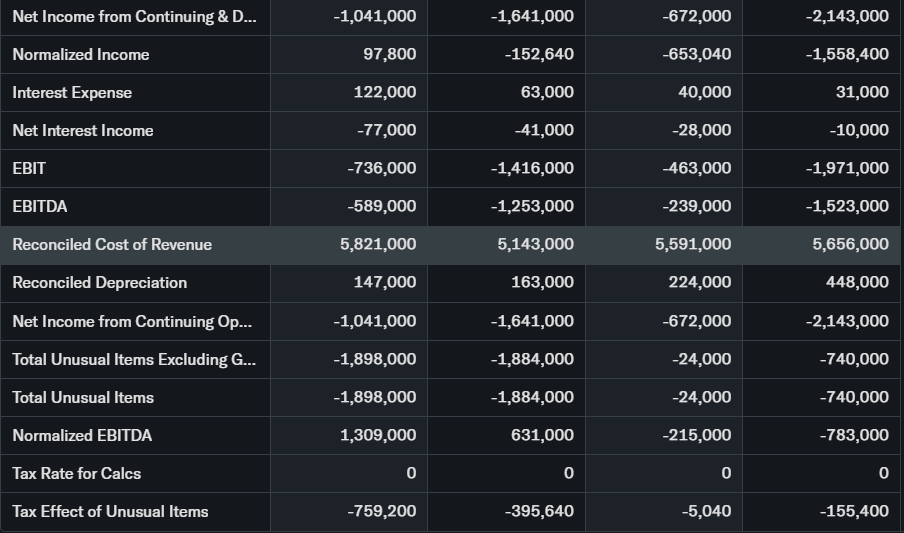Select the Tax Effect of Unusual Items label
This screenshot has height=533, width=904.
(110, 511)
